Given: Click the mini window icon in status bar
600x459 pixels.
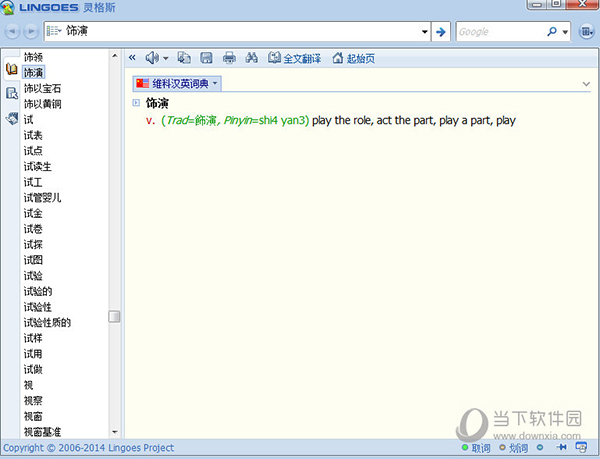Looking at the screenshot, I should (x=581, y=447).
